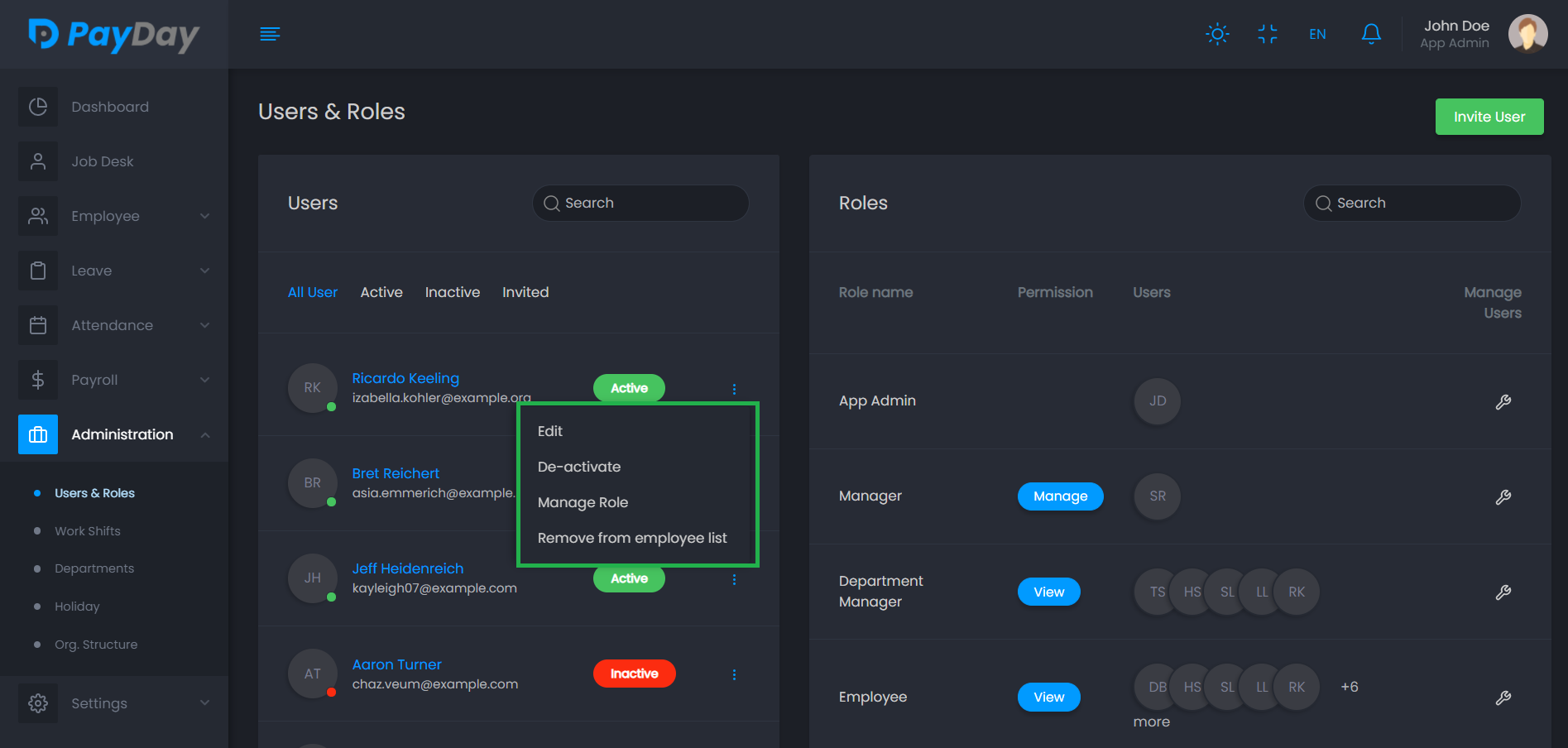Screen dimensions: 1568x748
Task: Expand the Employee sidebar menu
Action: [x=114, y=216]
